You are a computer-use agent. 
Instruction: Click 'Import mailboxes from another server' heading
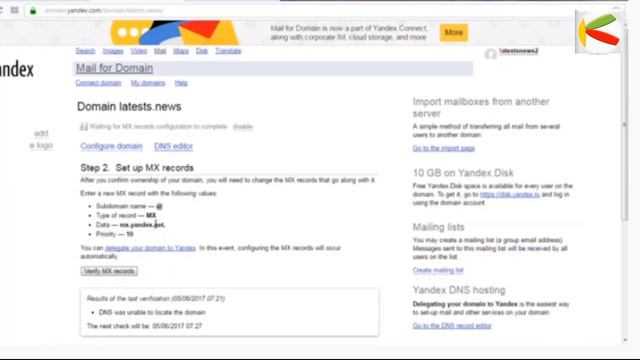pyautogui.click(x=481, y=107)
